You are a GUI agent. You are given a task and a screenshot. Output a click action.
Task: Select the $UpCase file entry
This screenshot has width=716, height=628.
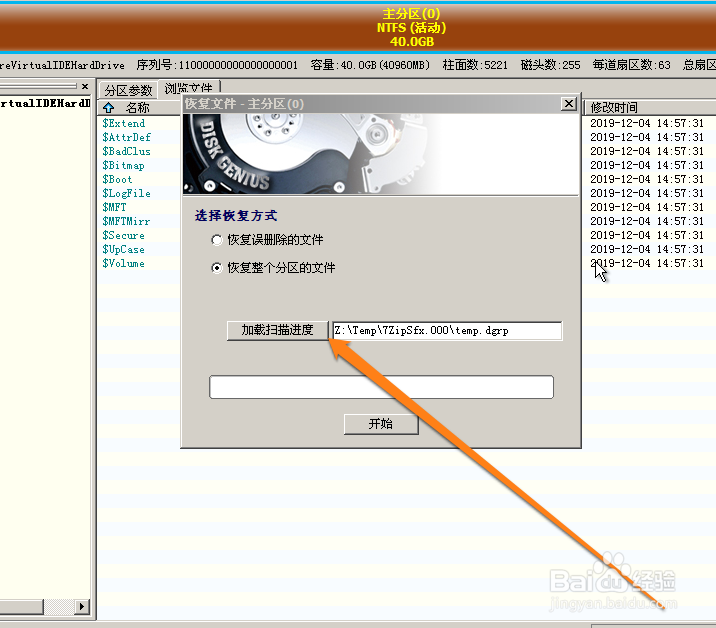[x=123, y=249]
